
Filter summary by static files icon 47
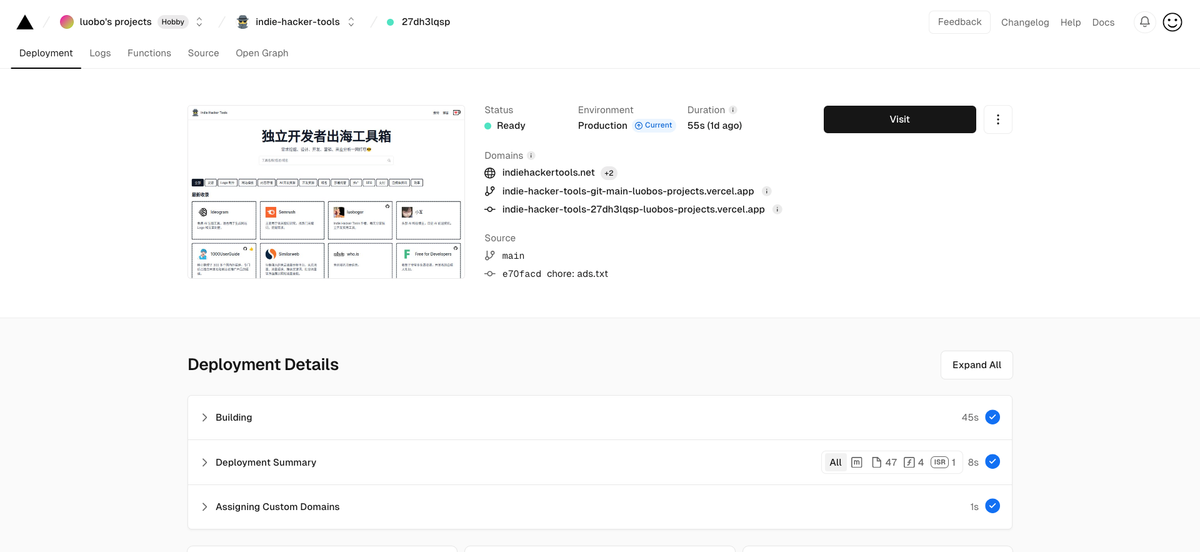click(x=883, y=462)
